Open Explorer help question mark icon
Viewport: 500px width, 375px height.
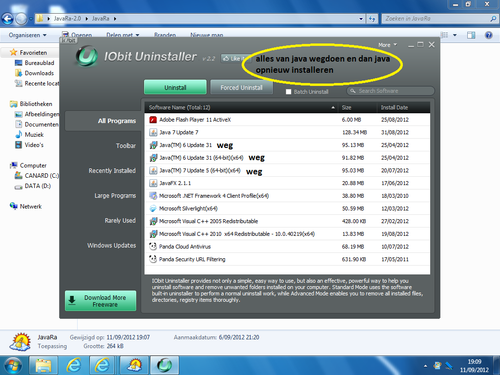(489, 35)
